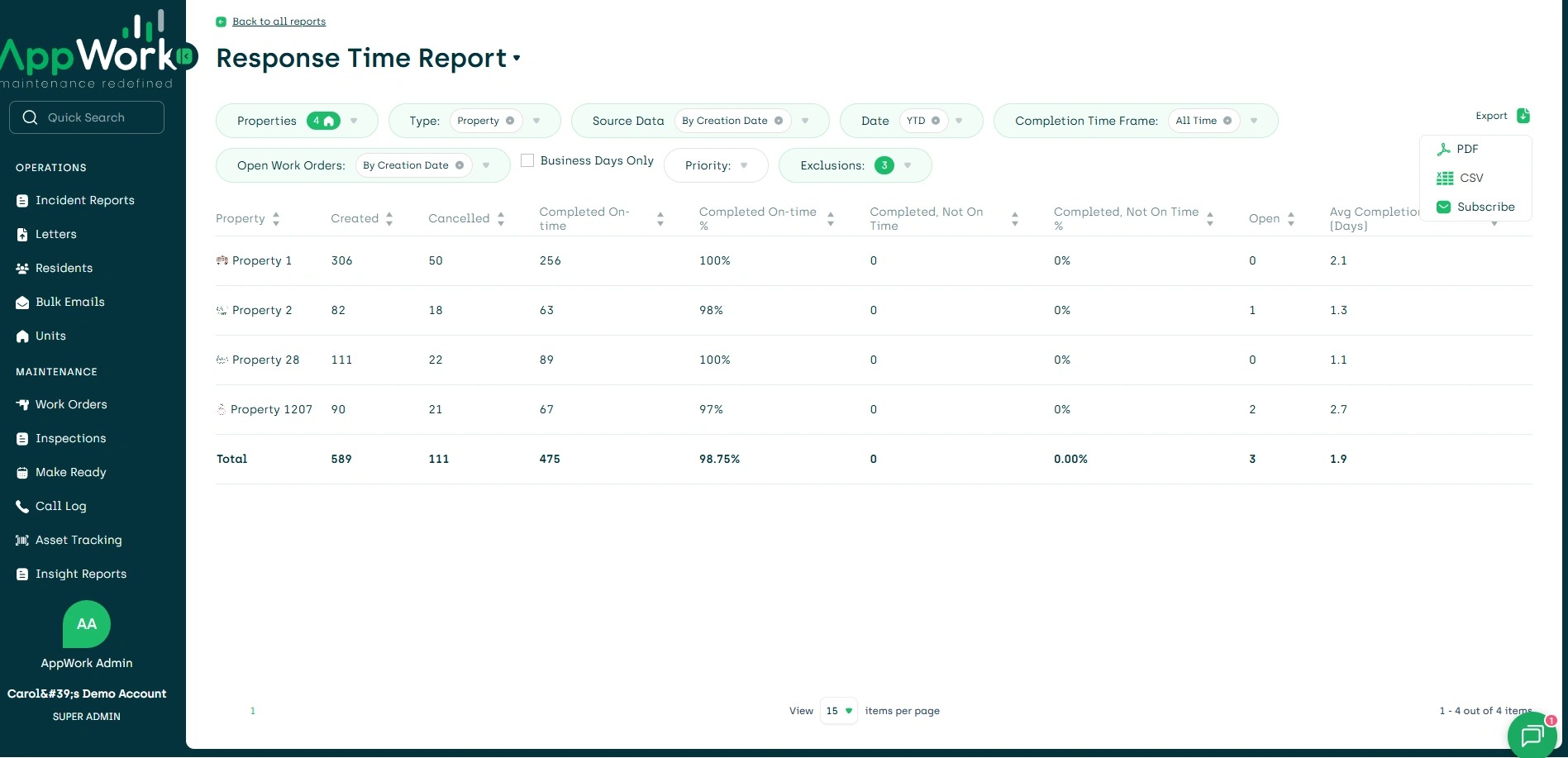Open Insight Reports in the sidebar
Screen dimensions: 1568x758
(x=81, y=574)
